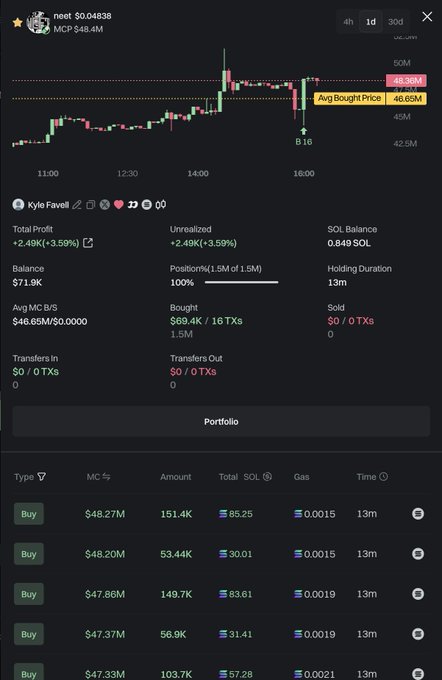This screenshot has height=680, width=442.
Task: Share the Total Profit card
Action: point(88,243)
